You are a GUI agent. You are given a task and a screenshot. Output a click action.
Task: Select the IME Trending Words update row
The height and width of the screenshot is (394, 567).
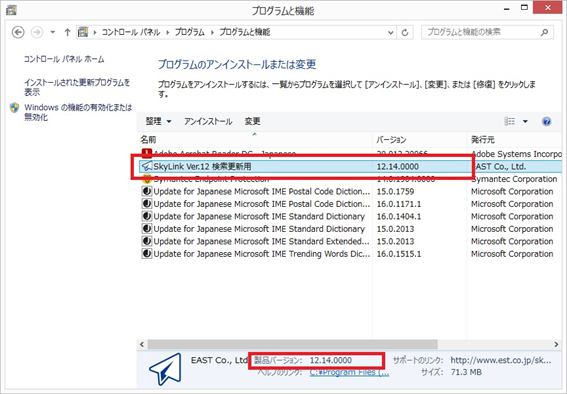(351, 254)
